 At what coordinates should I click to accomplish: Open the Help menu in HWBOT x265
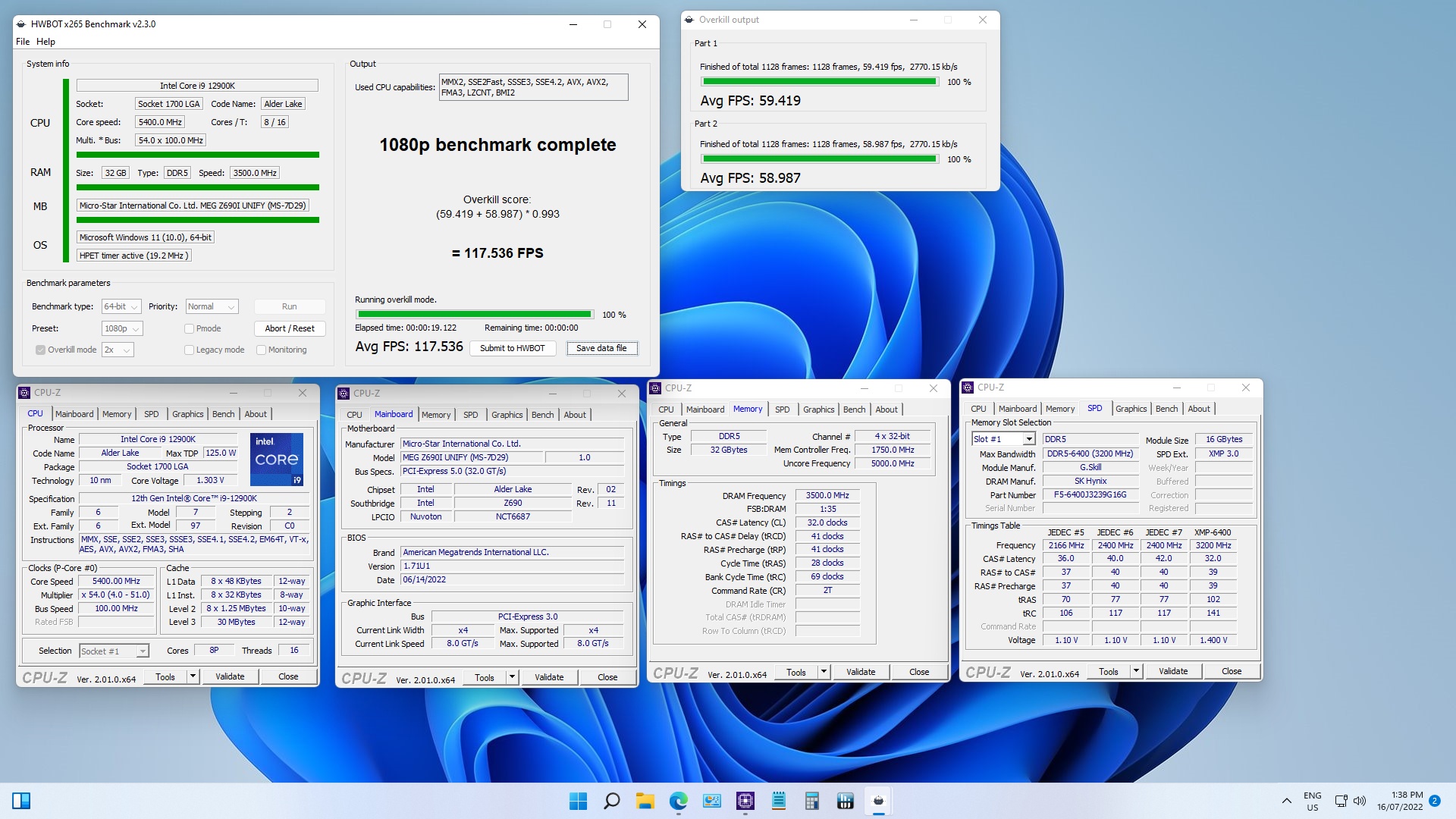pos(45,42)
